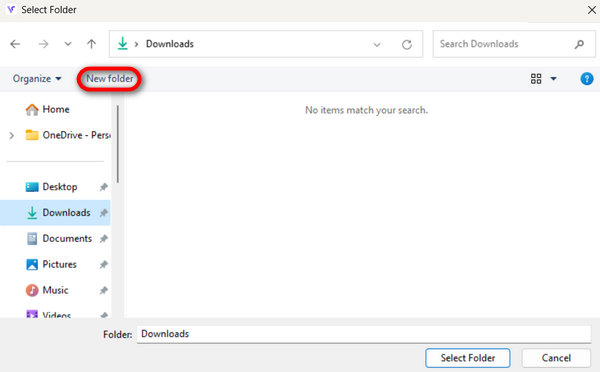This screenshot has height=372, width=600.
Task: Create a New folder
Action: click(109, 78)
